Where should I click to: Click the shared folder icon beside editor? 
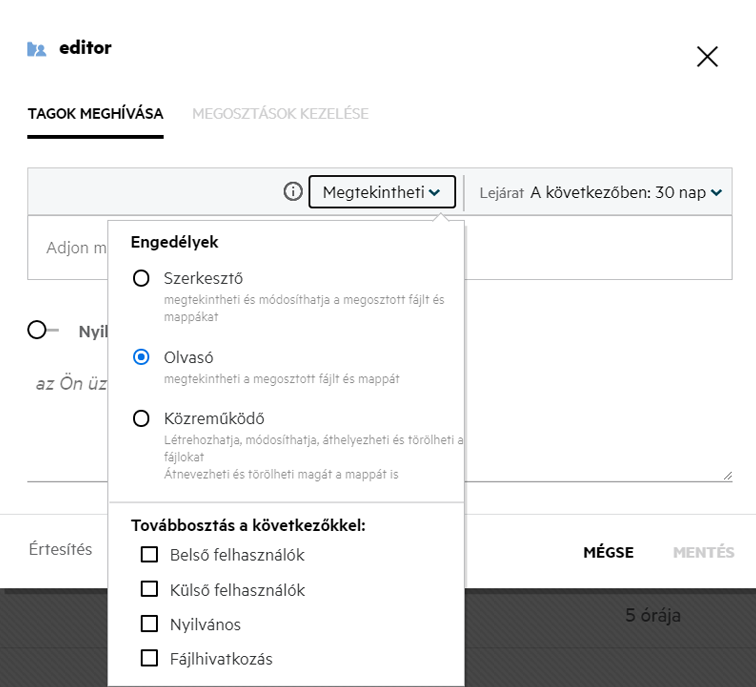(x=37, y=49)
